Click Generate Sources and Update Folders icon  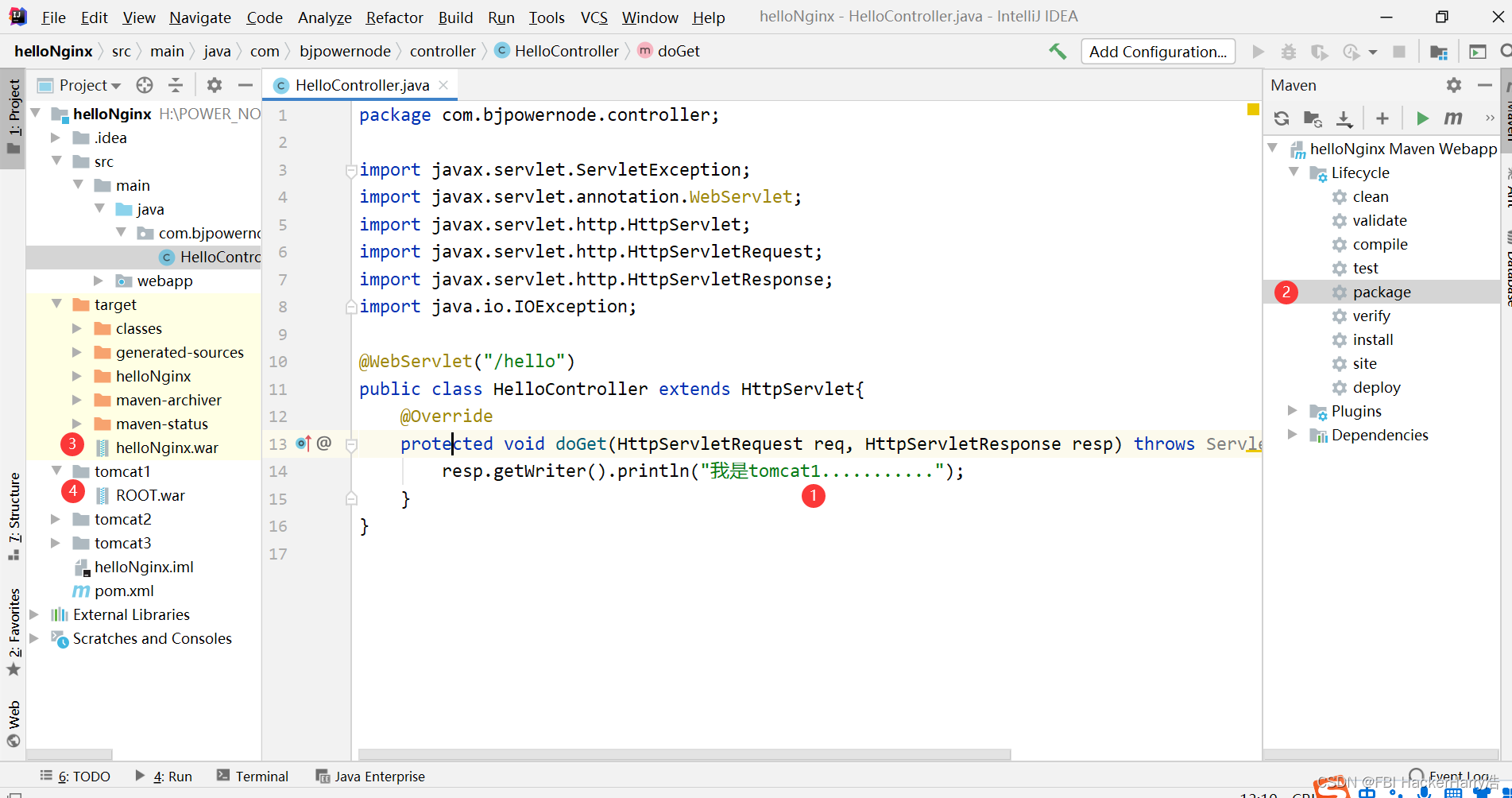coord(1313,118)
